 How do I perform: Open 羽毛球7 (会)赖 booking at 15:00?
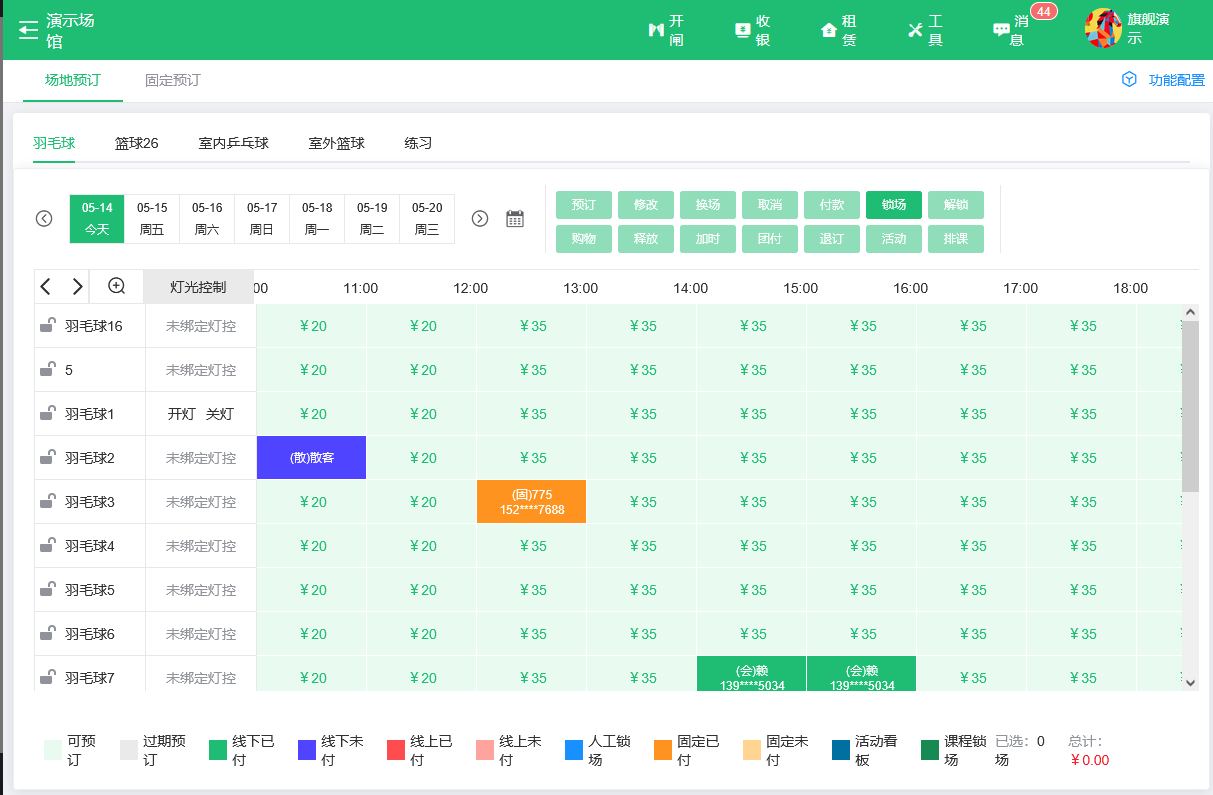(x=861, y=675)
